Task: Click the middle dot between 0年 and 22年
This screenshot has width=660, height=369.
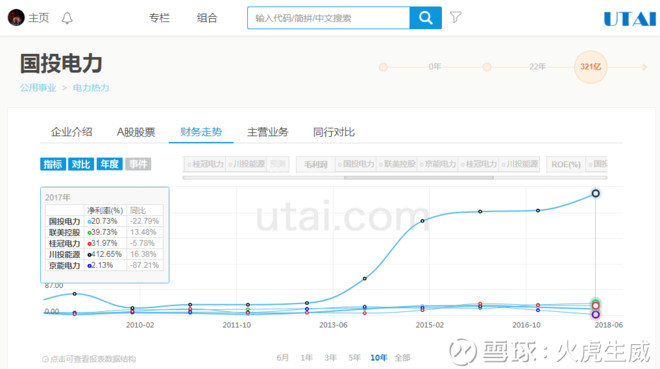Action: [487, 67]
